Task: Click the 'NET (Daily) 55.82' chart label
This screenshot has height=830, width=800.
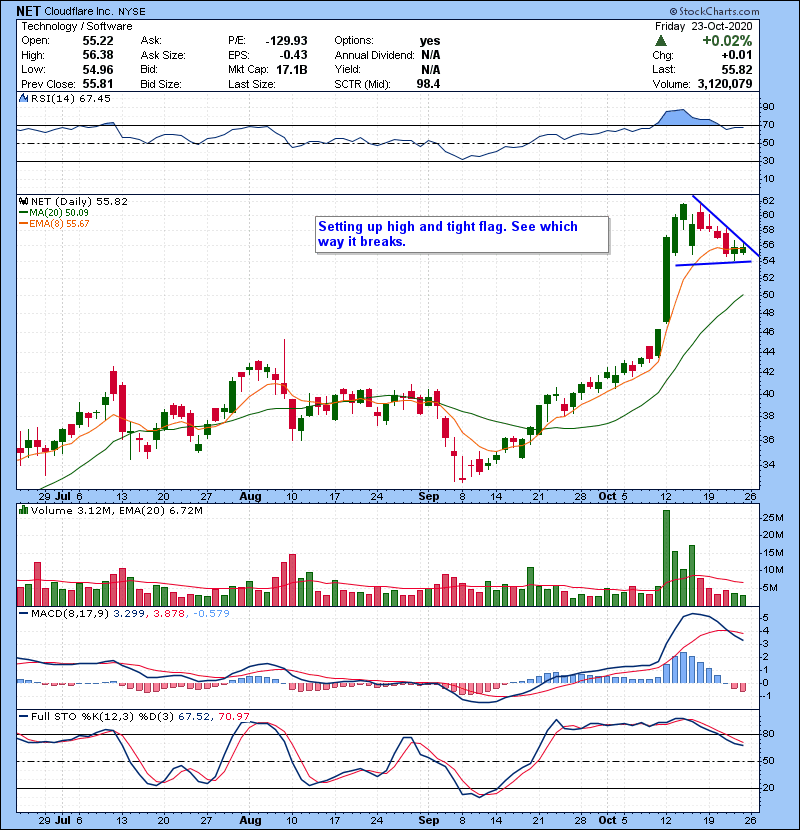Action: (x=79, y=201)
